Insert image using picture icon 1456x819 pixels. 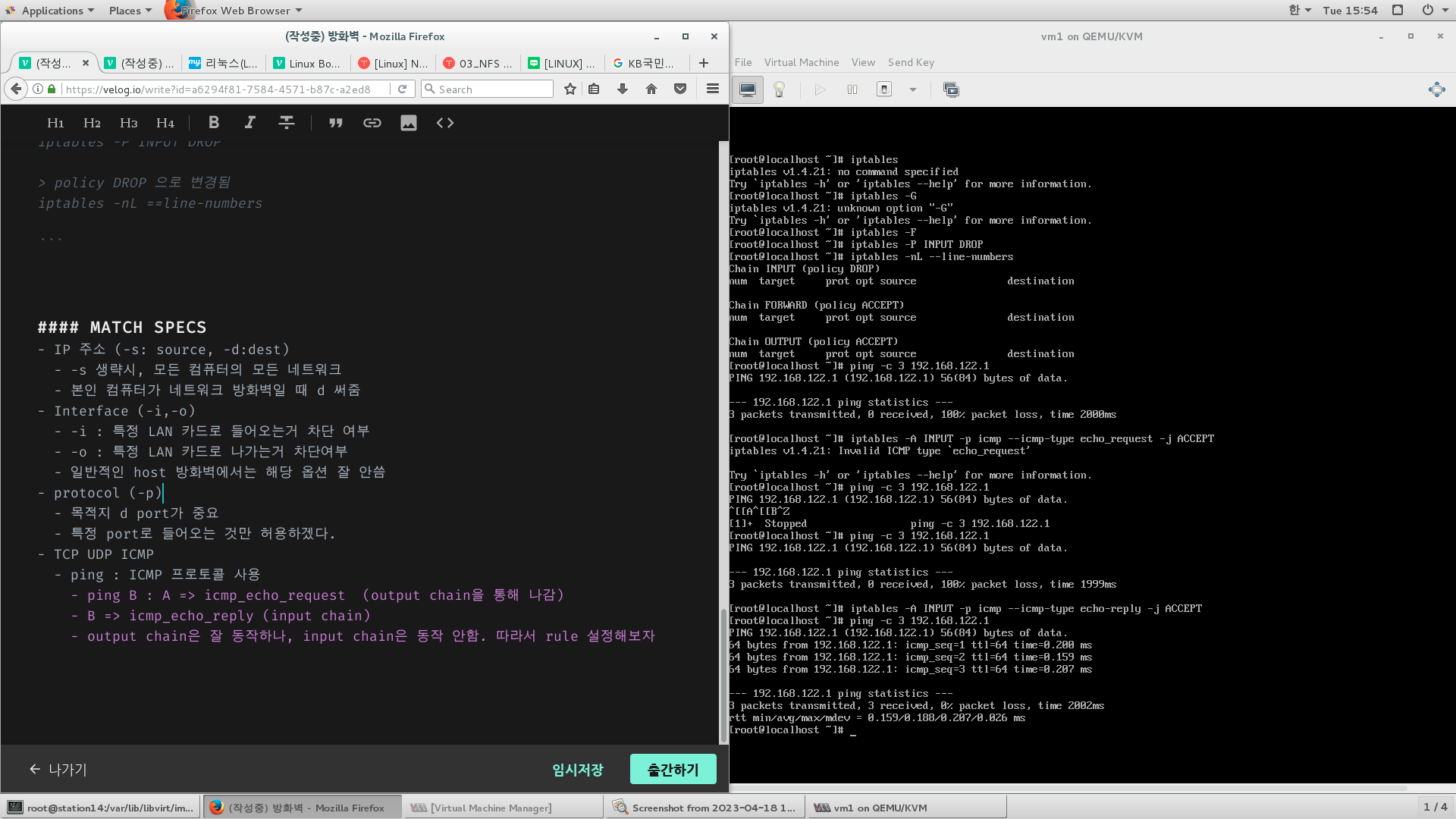pyautogui.click(x=408, y=123)
